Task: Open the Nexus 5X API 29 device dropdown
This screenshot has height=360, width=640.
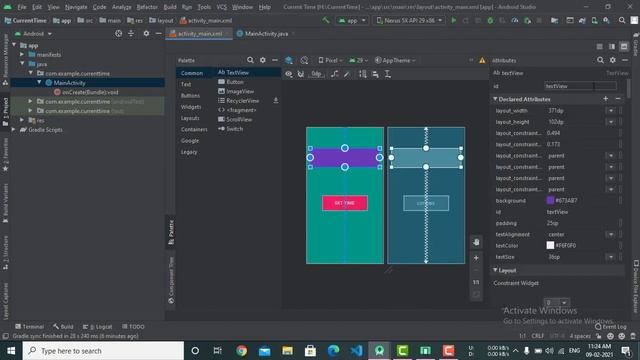Action: pyautogui.click(x=409, y=20)
